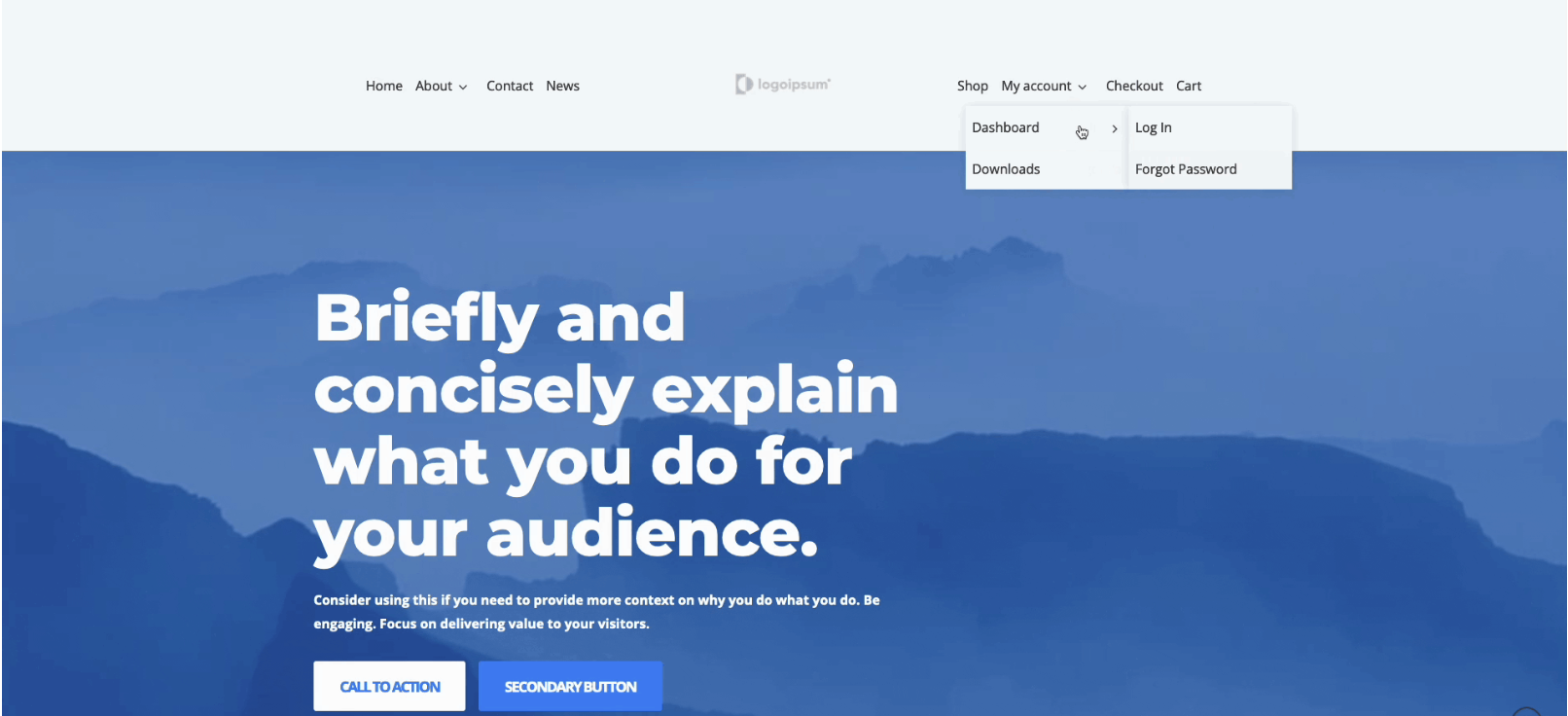Click the large hero headline text

(605, 426)
